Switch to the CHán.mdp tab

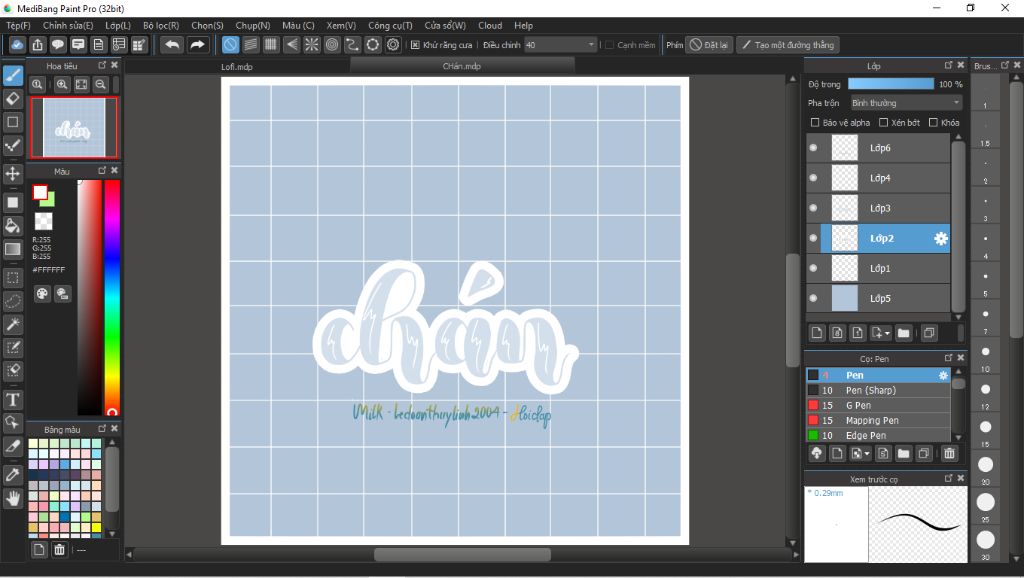pos(462,66)
